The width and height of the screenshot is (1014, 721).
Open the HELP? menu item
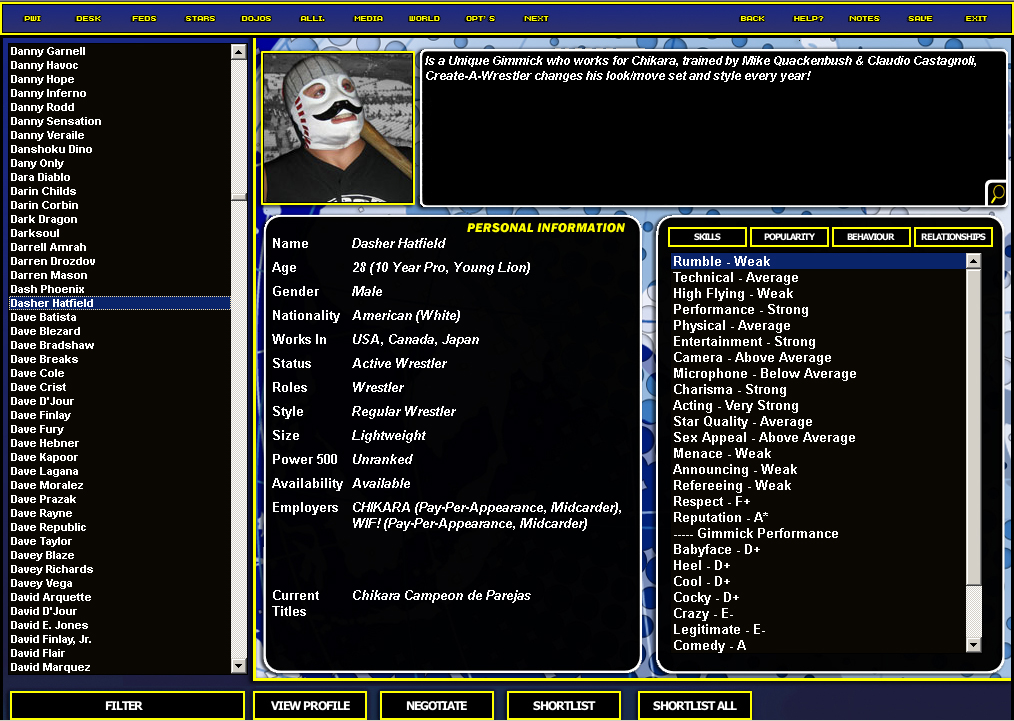click(x=808, y=18)
